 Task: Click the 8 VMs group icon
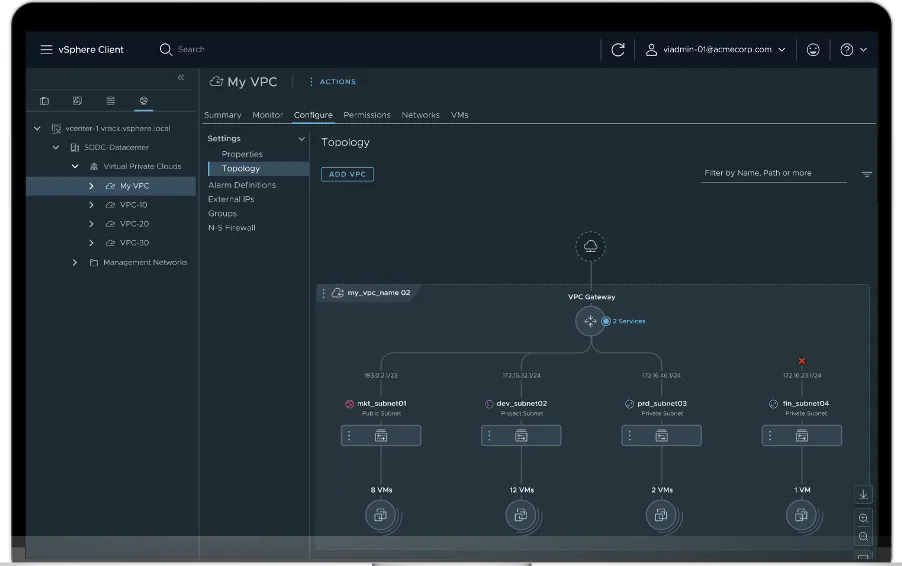381,515
